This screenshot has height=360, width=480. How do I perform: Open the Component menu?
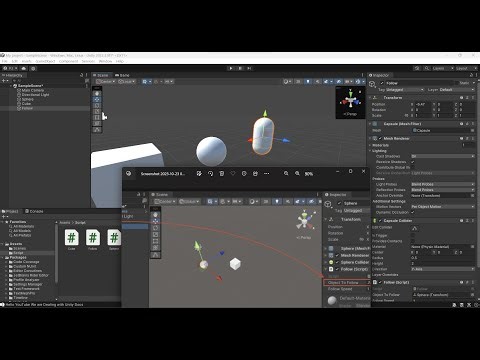68,61
